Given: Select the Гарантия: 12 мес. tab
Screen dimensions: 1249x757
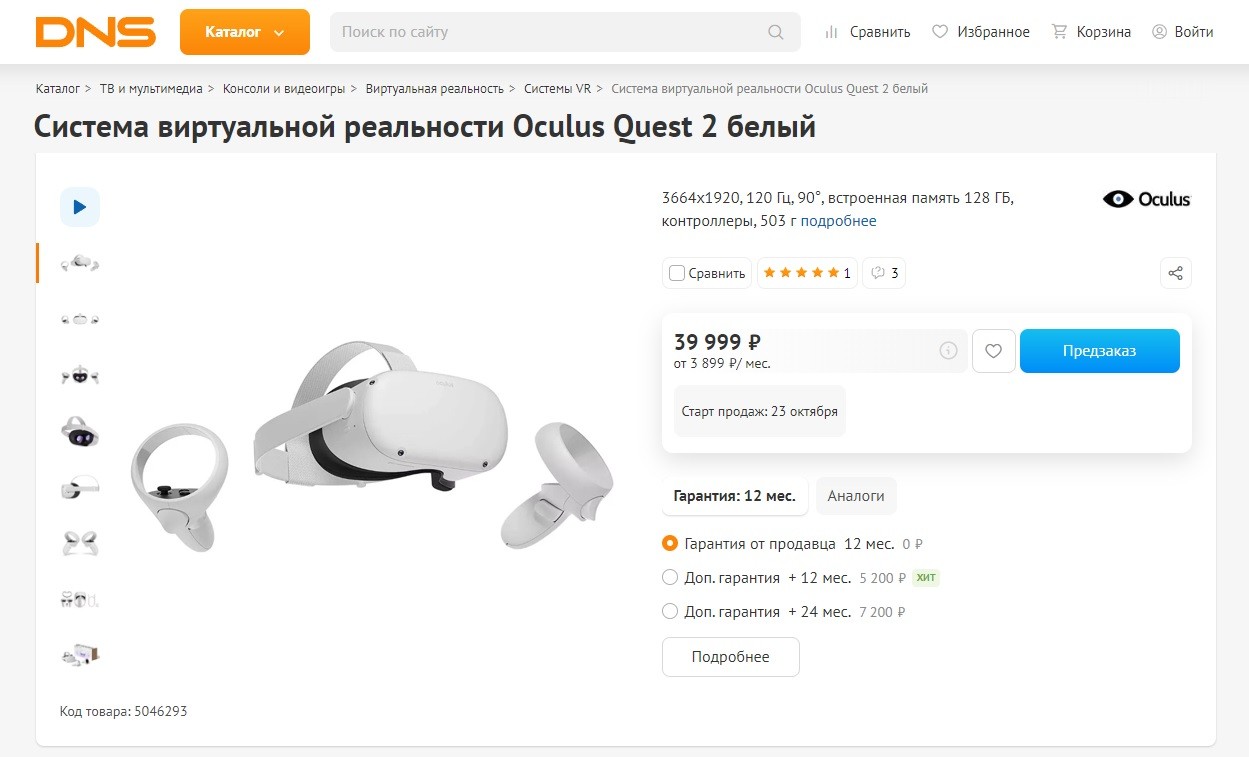Looking at the screenshot, I should 734,496.
